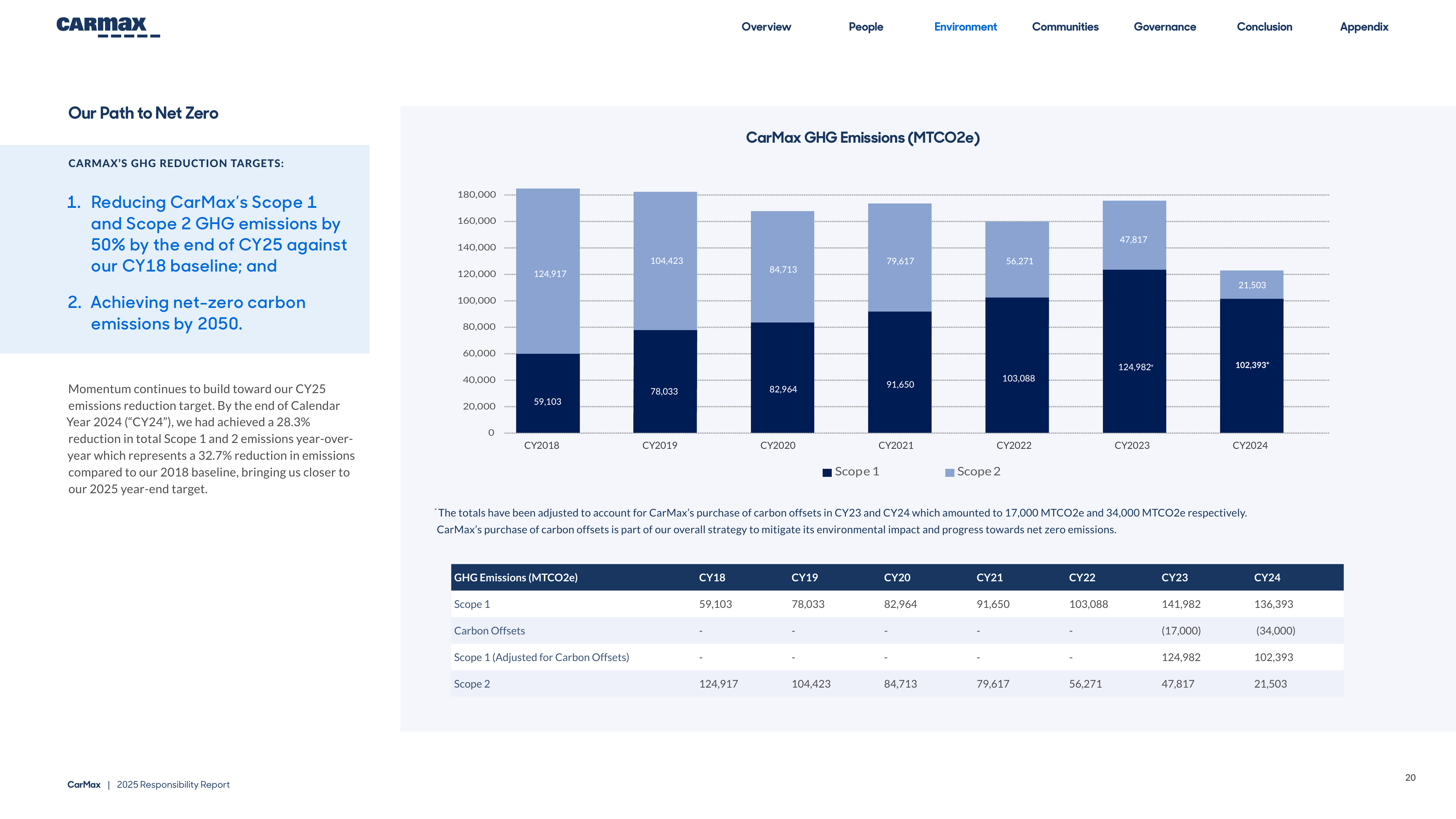Screen dimensions: 1456x819
Task: Click the CY24 table column header
Action: tap(1267, 578)
